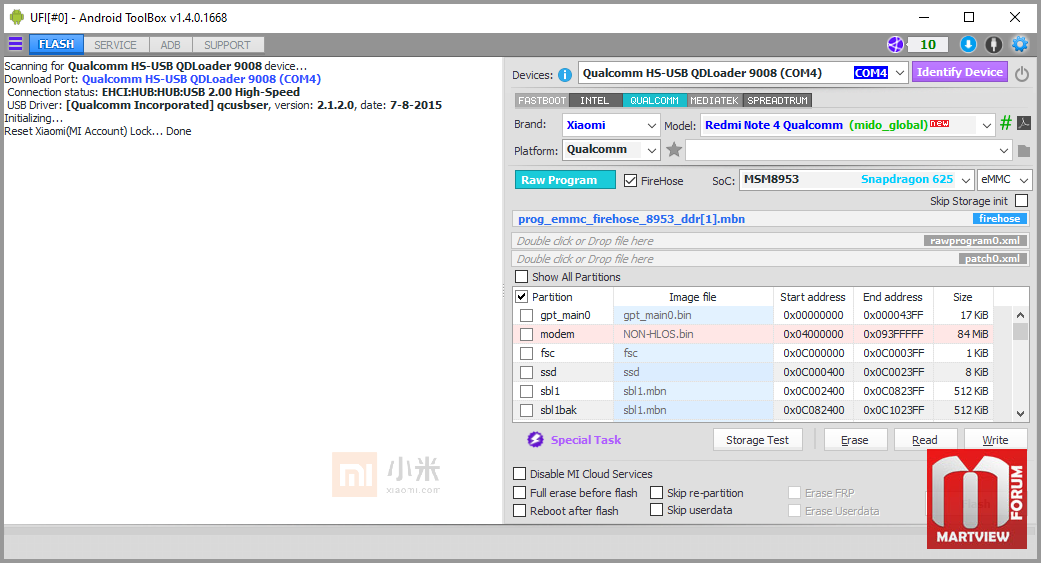This screenshot has height=563, width=1041.
Task: Check the modem partition box
Action: [526, 334]
